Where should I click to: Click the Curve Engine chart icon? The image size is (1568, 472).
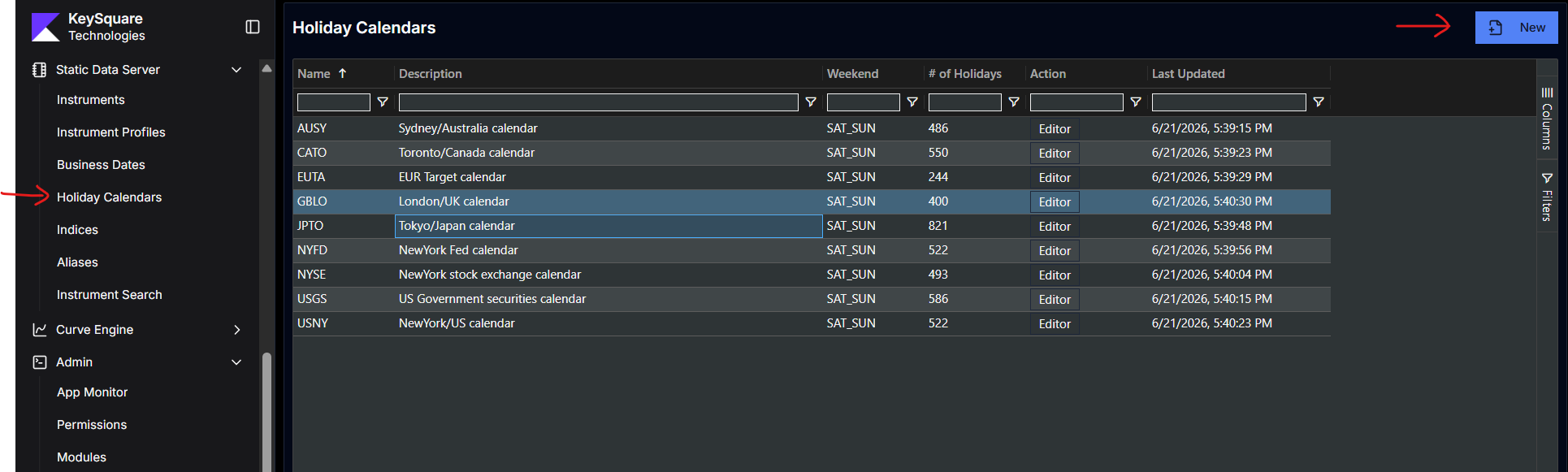(39, 330)
